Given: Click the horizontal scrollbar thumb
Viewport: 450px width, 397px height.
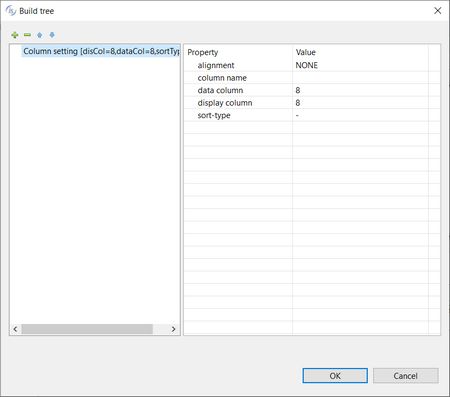Looking at the screenshot, I should (x=87, y=329).
